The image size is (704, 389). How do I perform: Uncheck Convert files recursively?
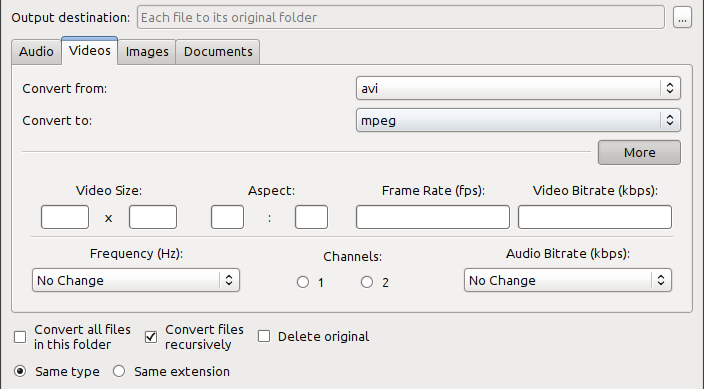(x=151, y=337)
